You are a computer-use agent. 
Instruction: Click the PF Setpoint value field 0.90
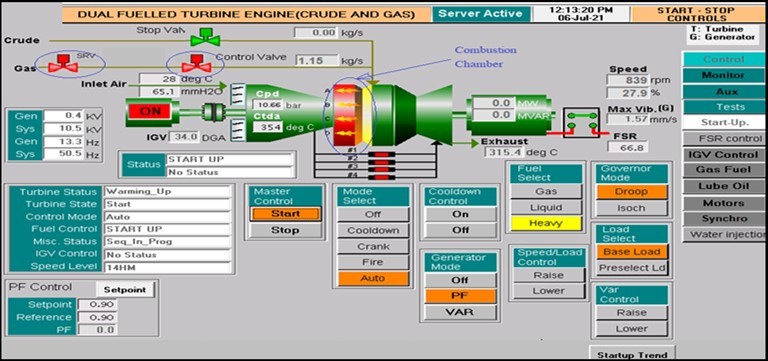[97, 305]
